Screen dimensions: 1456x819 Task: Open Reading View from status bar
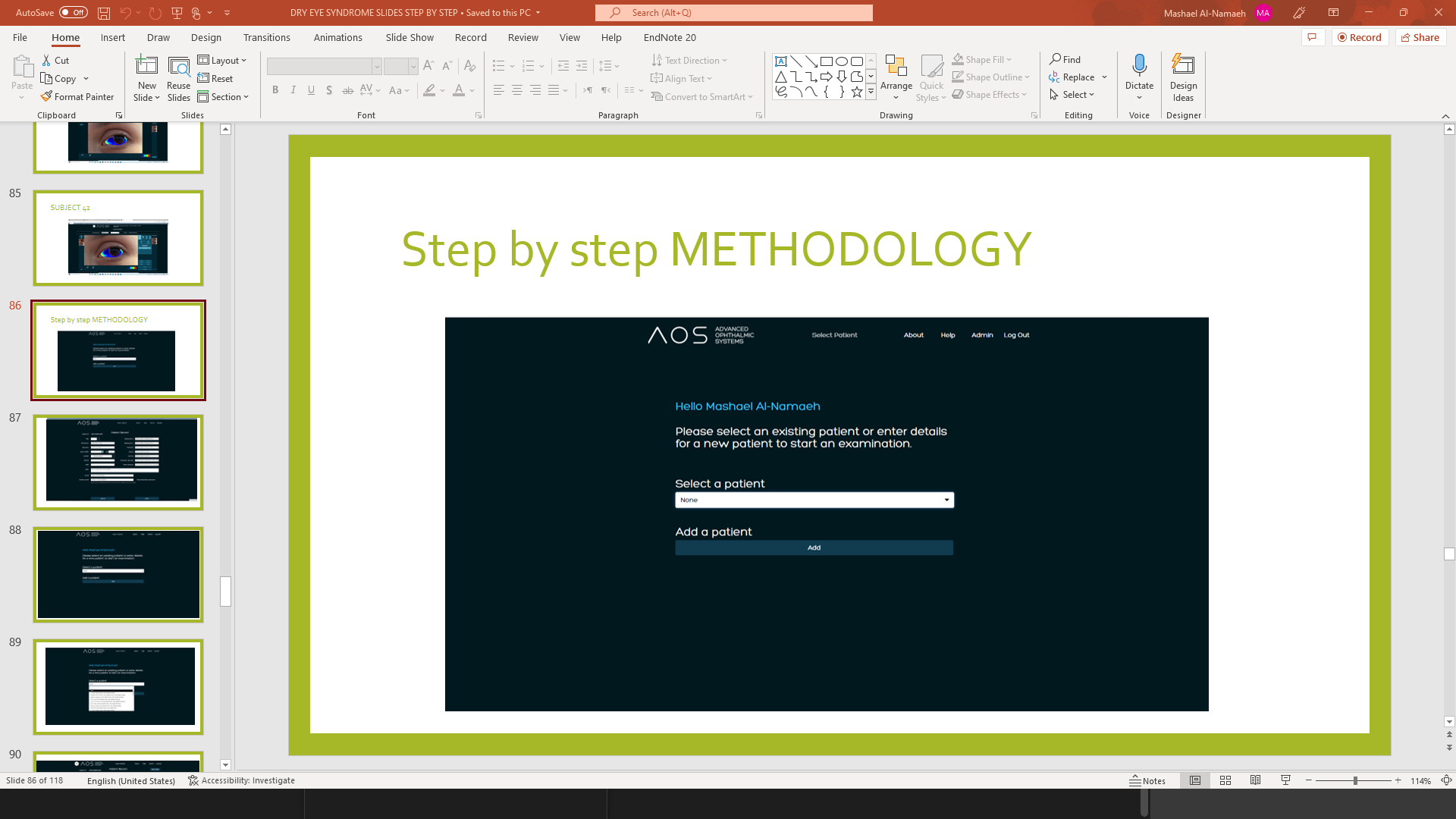[1256, 780]
